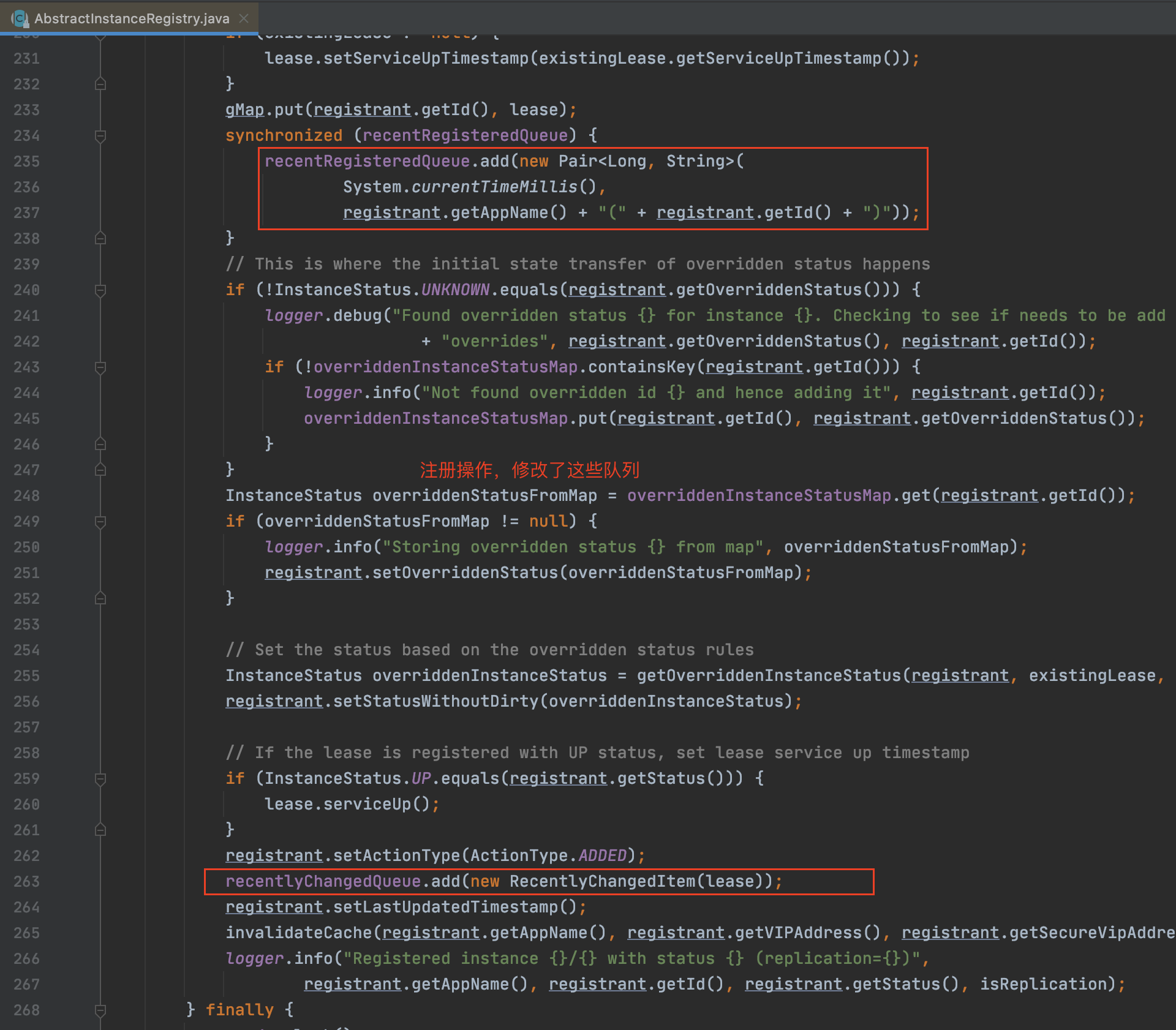Click the Java class icon on the tab
This screenshot has height=1030, width=1176.
coord(20,18)
